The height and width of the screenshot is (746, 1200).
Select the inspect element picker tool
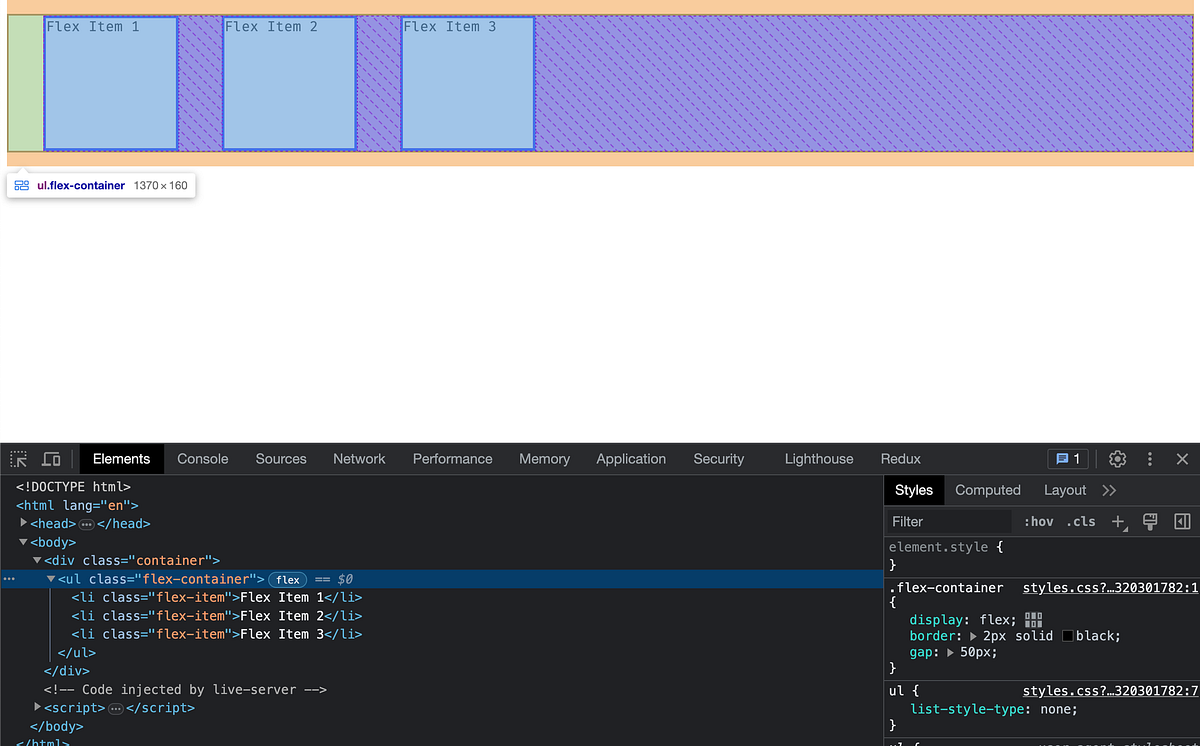point(18,458)
